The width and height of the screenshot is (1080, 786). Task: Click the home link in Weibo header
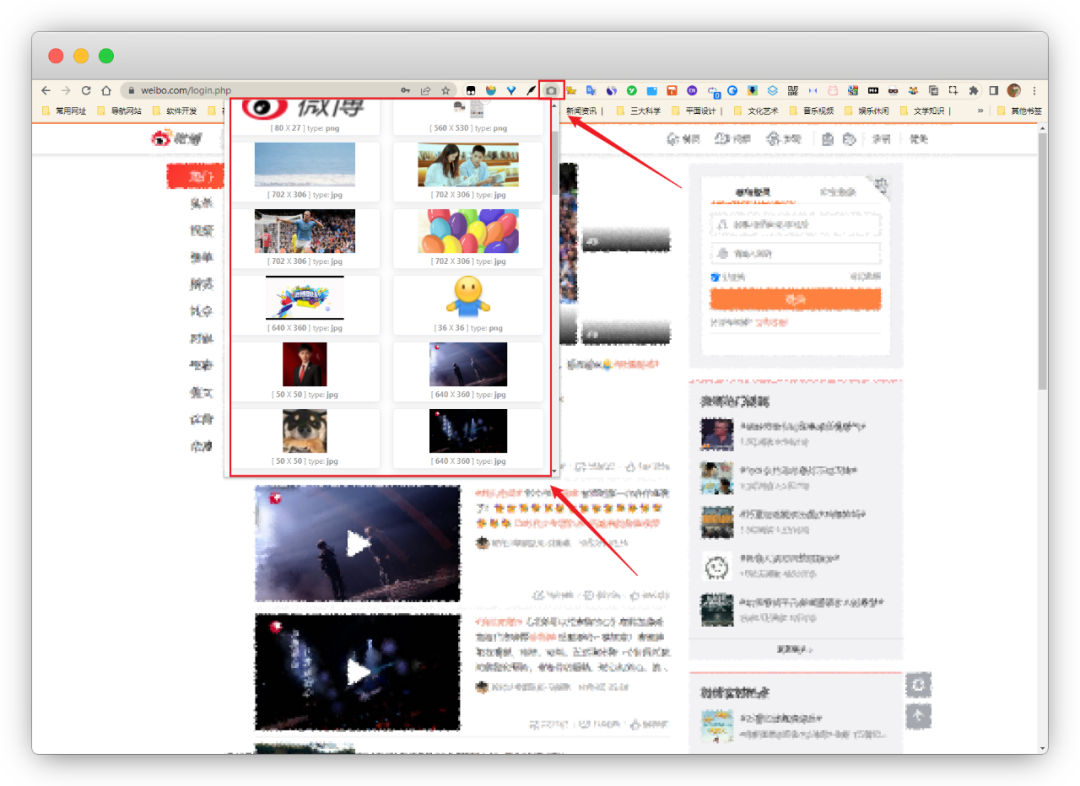click(x=684, y=139)
